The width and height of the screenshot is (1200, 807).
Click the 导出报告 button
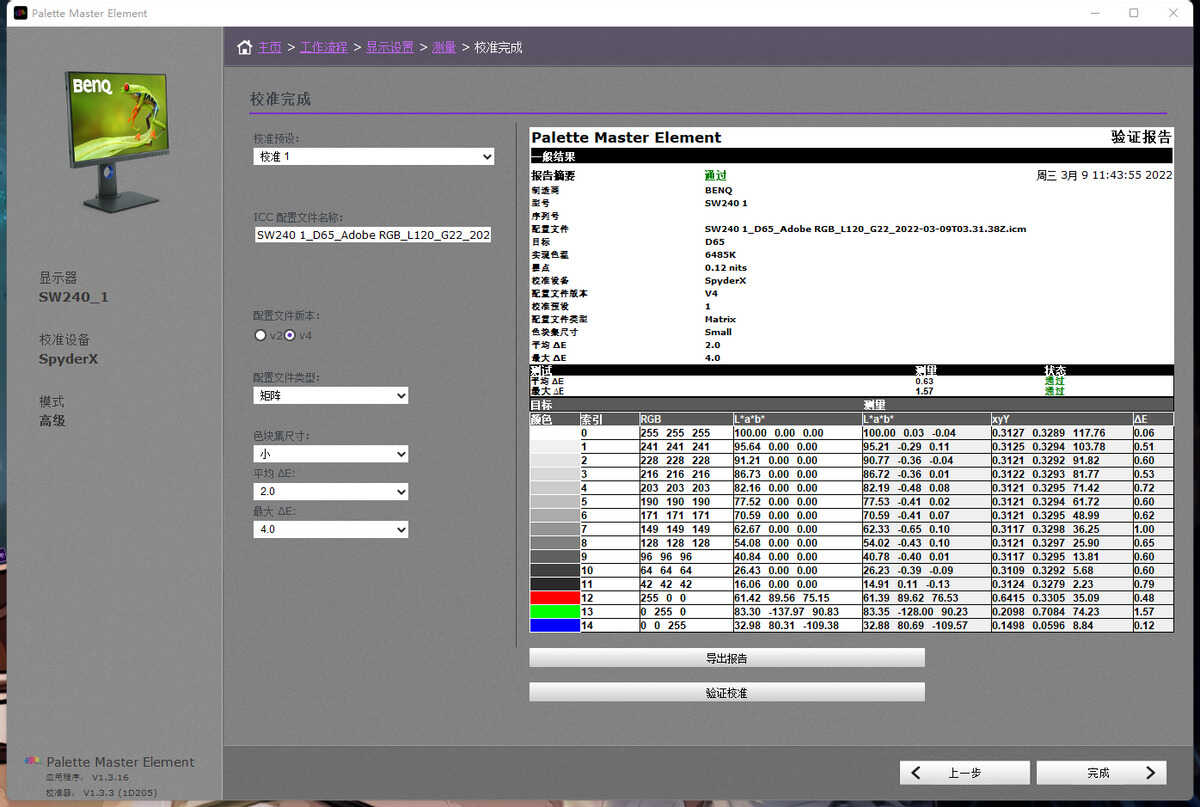click(x=727, y=658)
